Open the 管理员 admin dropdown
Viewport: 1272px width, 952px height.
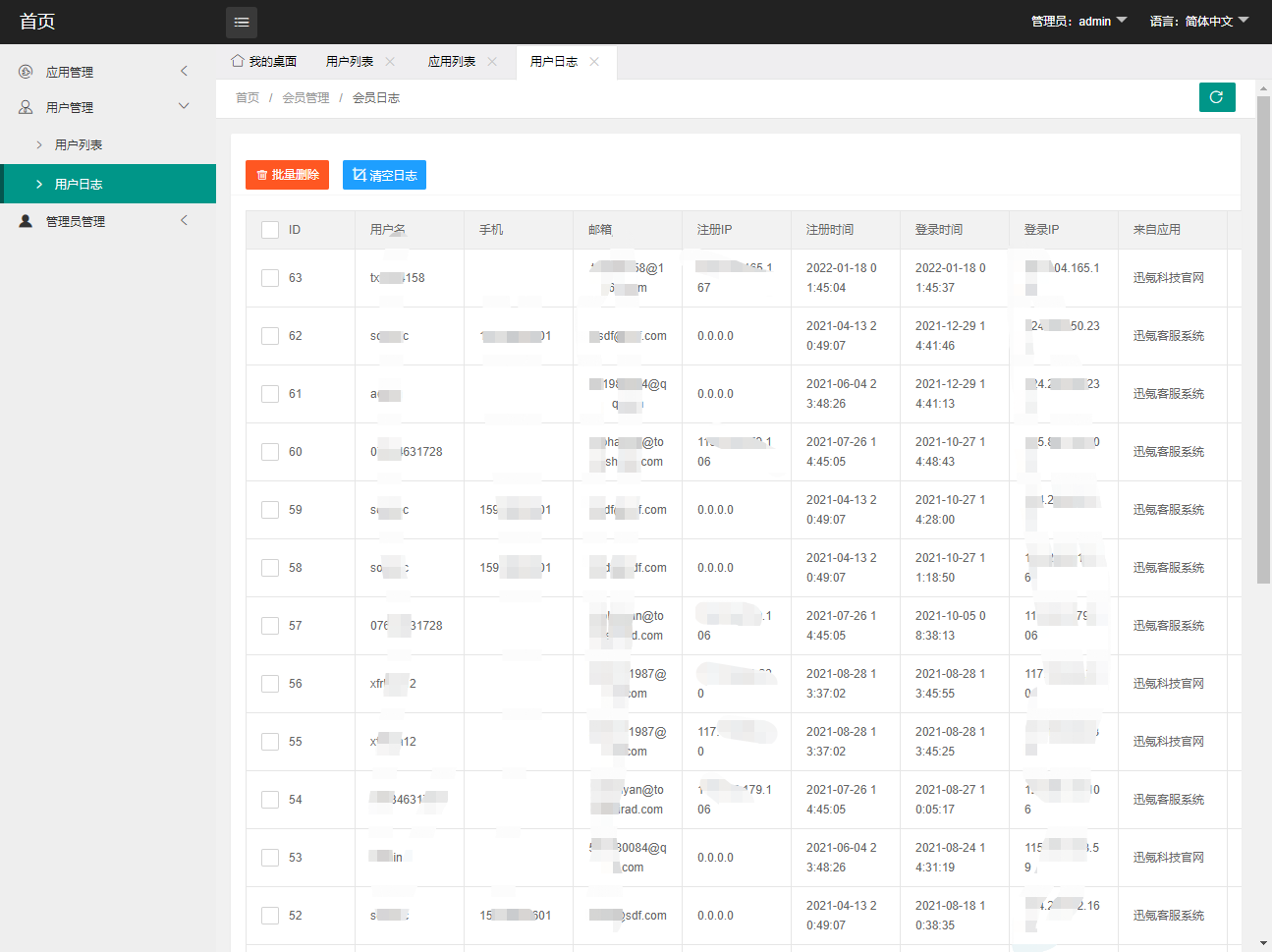pyautogui.click(x=1078, y=21)
